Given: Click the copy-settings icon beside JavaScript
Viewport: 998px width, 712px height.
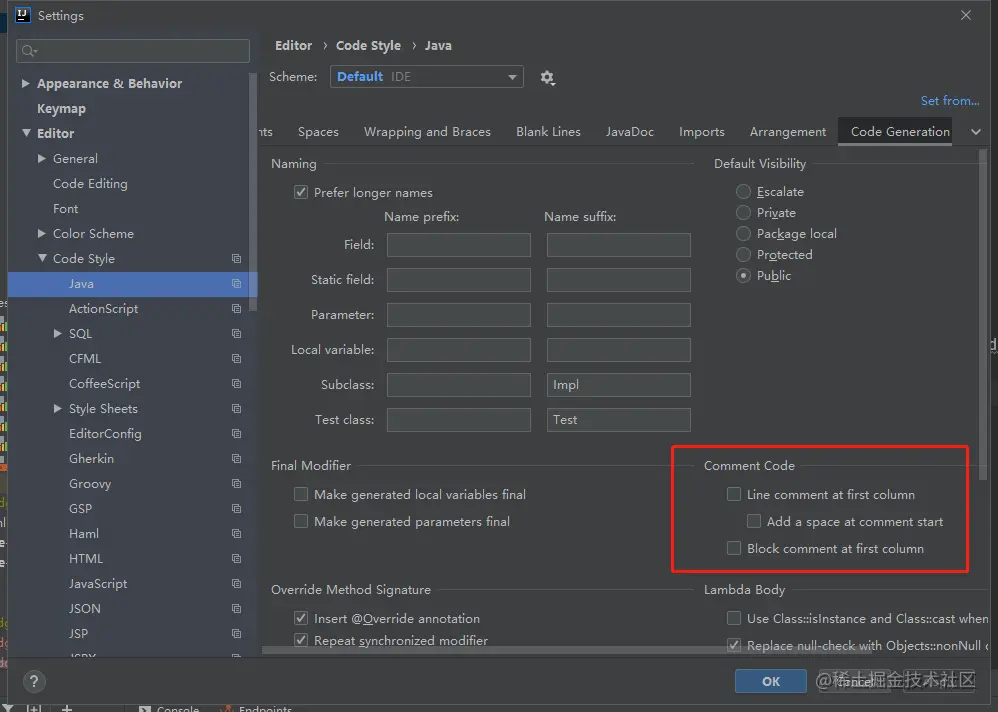Looking at the screenshot, I should (x=236, y=583).
